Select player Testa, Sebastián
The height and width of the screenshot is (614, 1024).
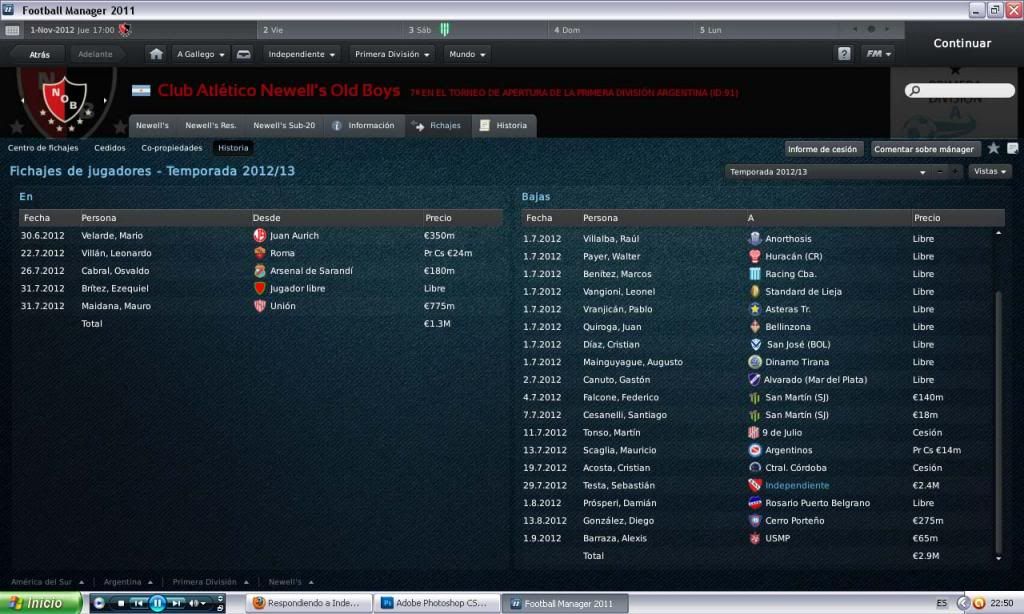tap(618, 486)
